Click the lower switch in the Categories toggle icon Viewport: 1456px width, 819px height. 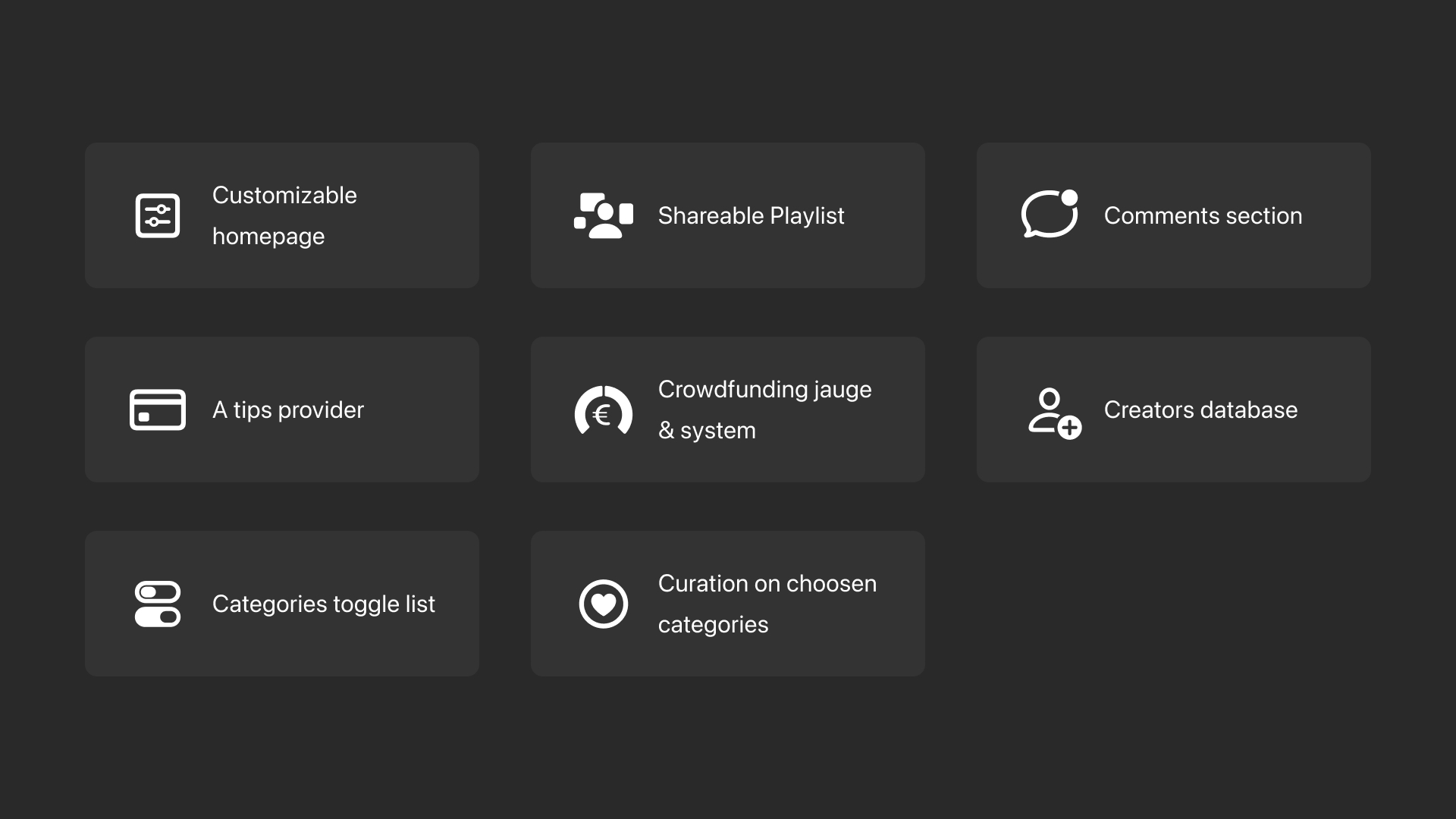pyautogui.click(x=158, y=617)
